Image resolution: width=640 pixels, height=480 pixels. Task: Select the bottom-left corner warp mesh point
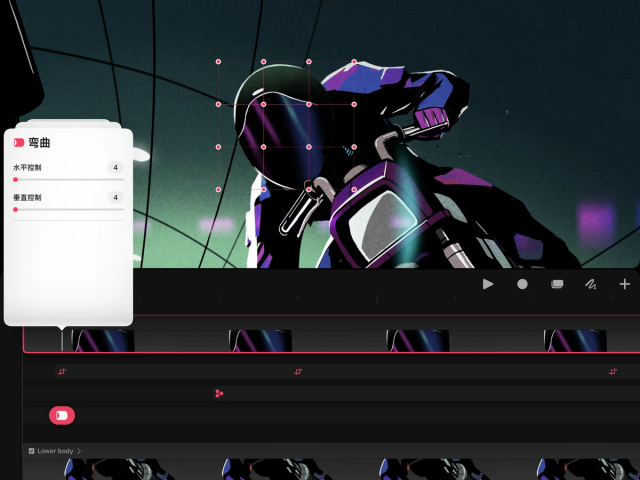[218, 189]
